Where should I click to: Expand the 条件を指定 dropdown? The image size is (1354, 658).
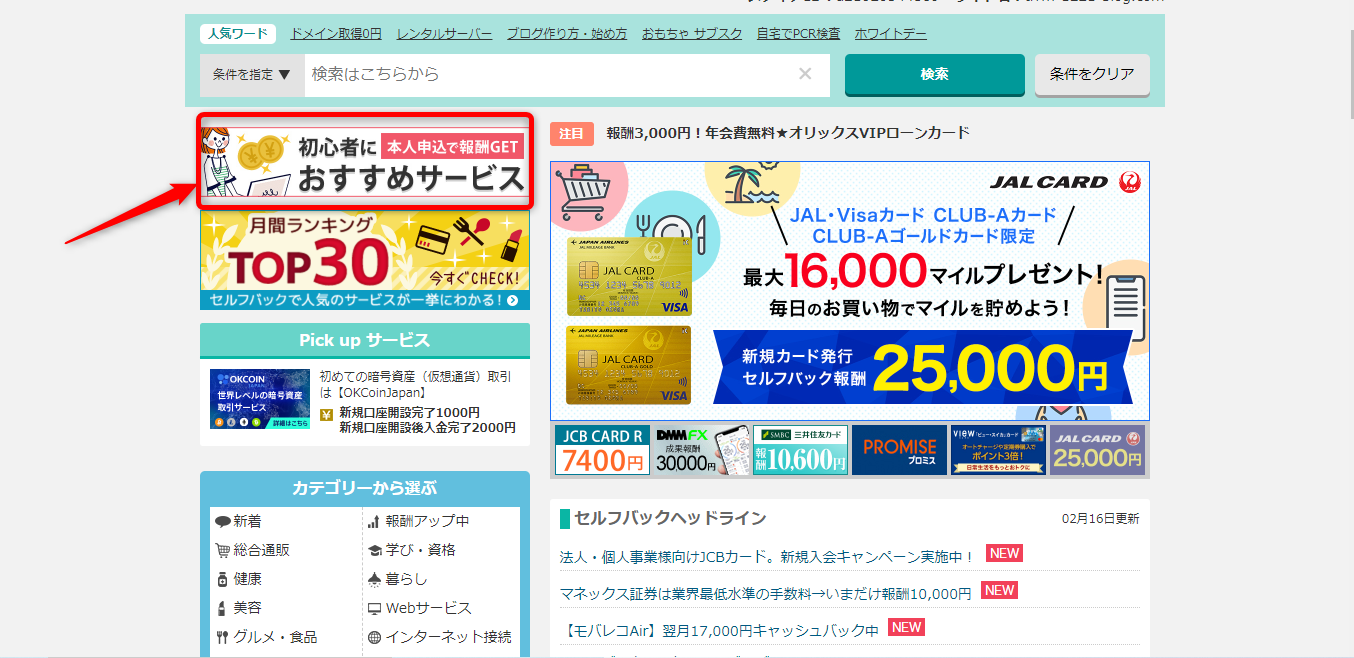point(252,75)
